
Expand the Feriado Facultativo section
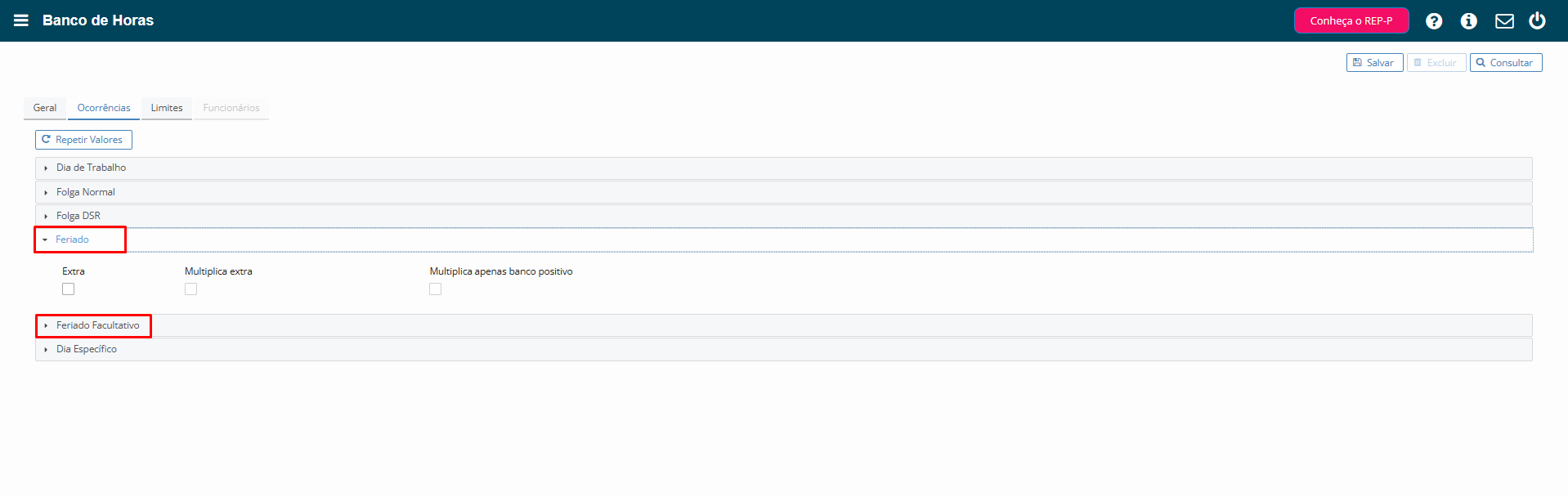[x=783, y=325]
